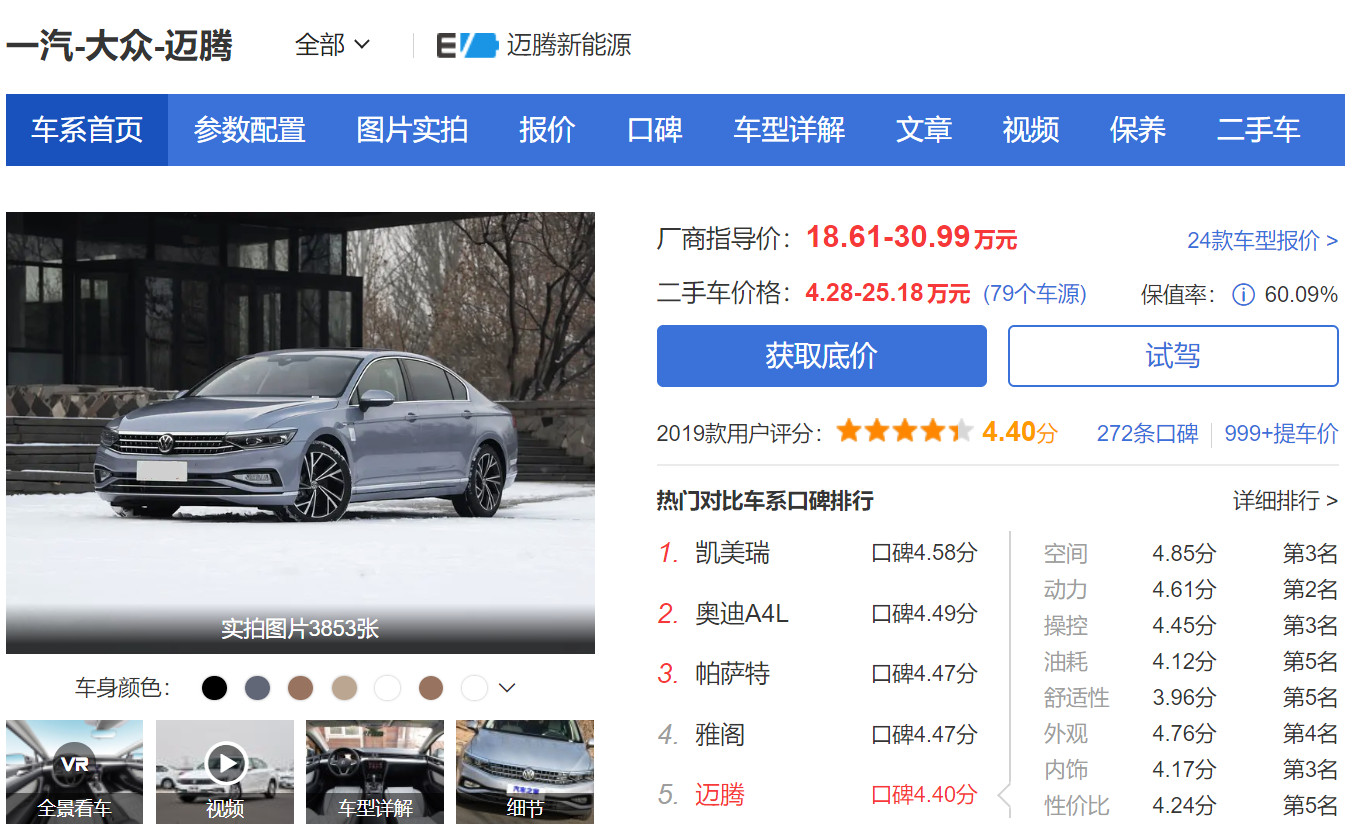Click the 4.40分 user rating score
This screenshot has width=1345, height=836.
(x=1019, y=432)
